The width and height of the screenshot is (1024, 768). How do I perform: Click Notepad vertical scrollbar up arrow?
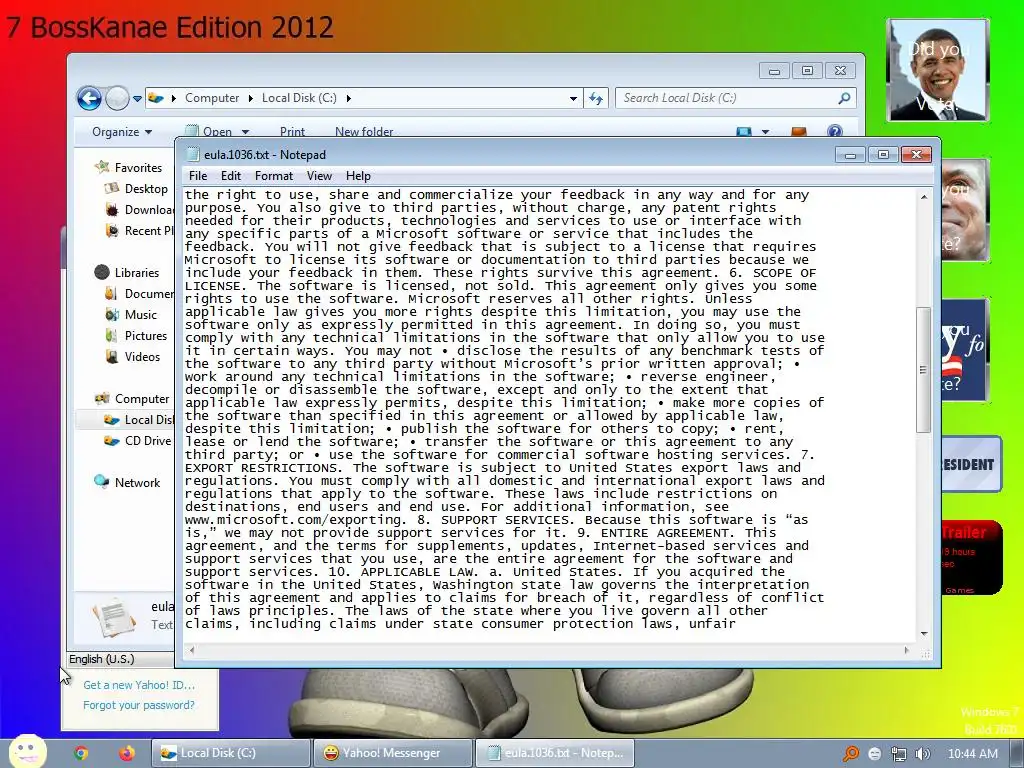coord(923,196)
